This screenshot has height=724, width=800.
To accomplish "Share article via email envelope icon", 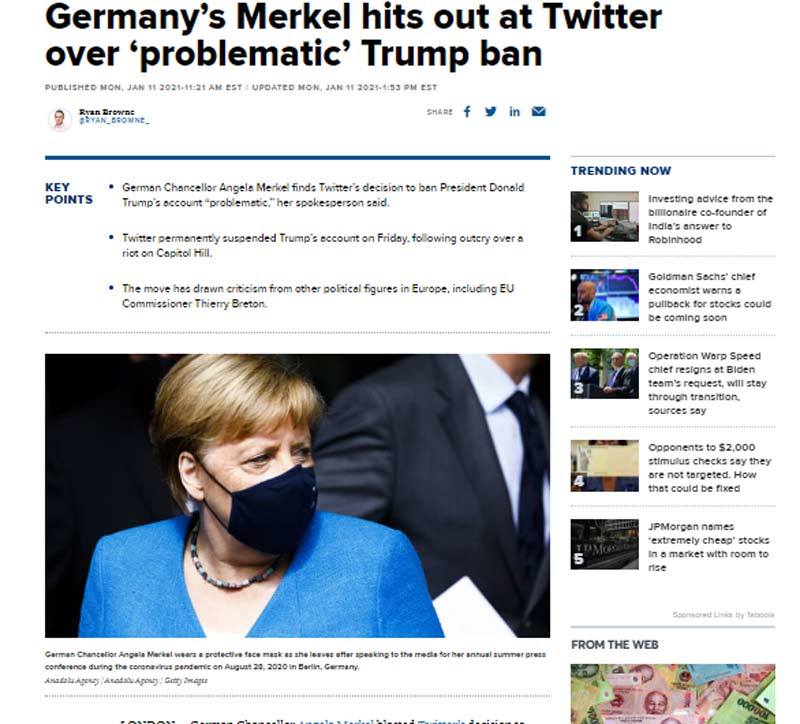I will click(x=538, y=112).
